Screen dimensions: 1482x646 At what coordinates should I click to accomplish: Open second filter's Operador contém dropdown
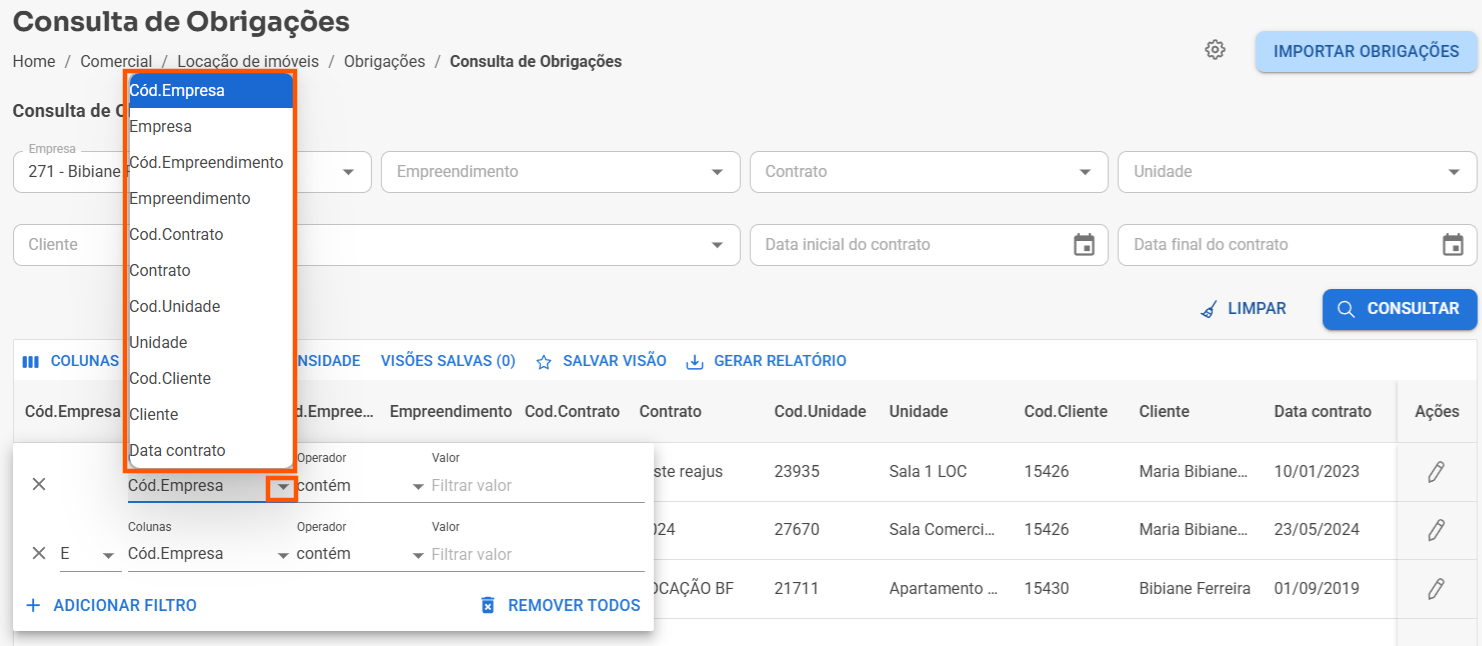tap(361, 554)
